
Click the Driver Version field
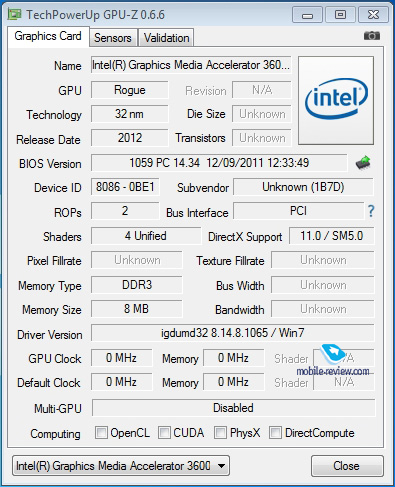click(x=233, y=333)
